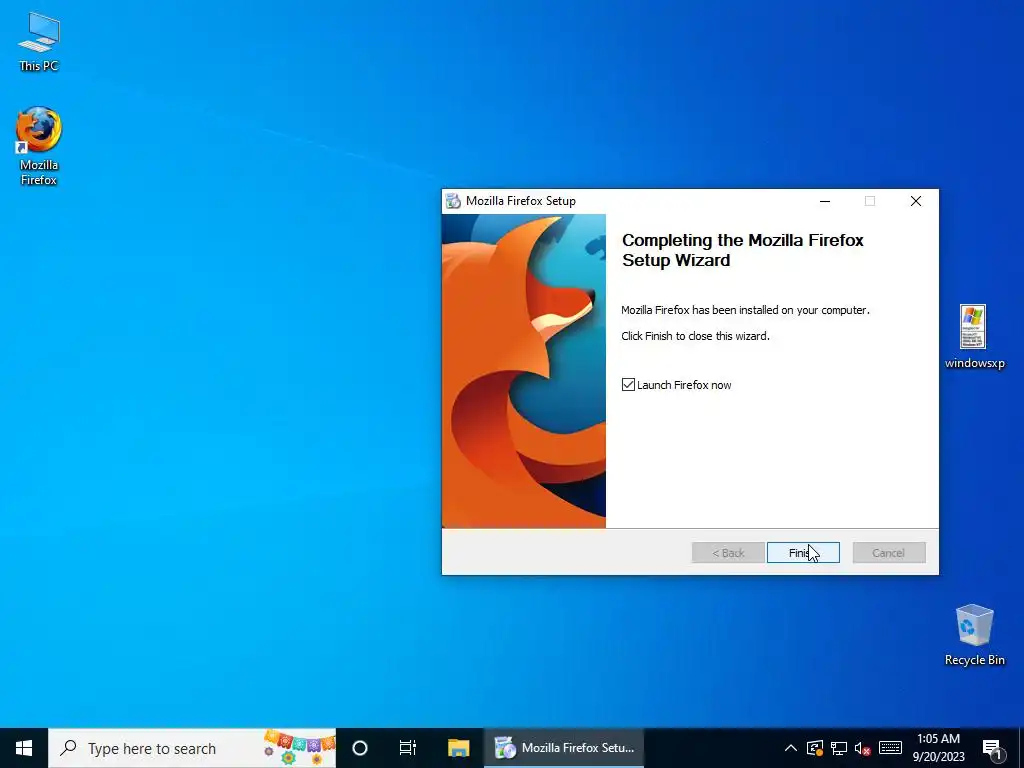Image resolution: width=1024 pixels, height=768 pixels.
Task: Focus the Type here to search box
Action: pyautogui.click(x=192, y=748)
